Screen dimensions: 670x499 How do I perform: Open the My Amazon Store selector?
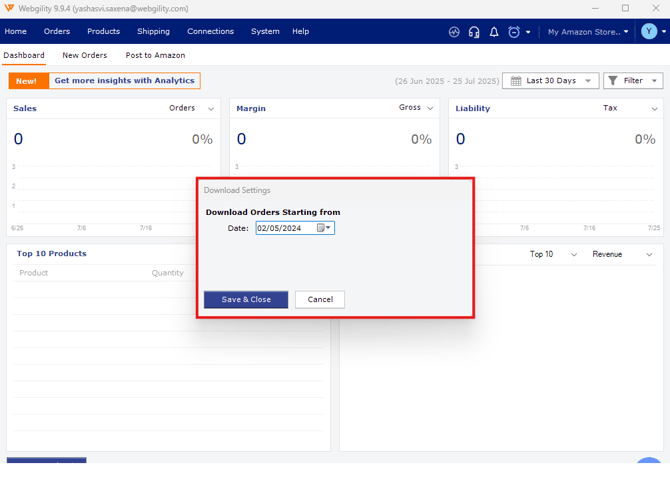click(x=588, y=32)
